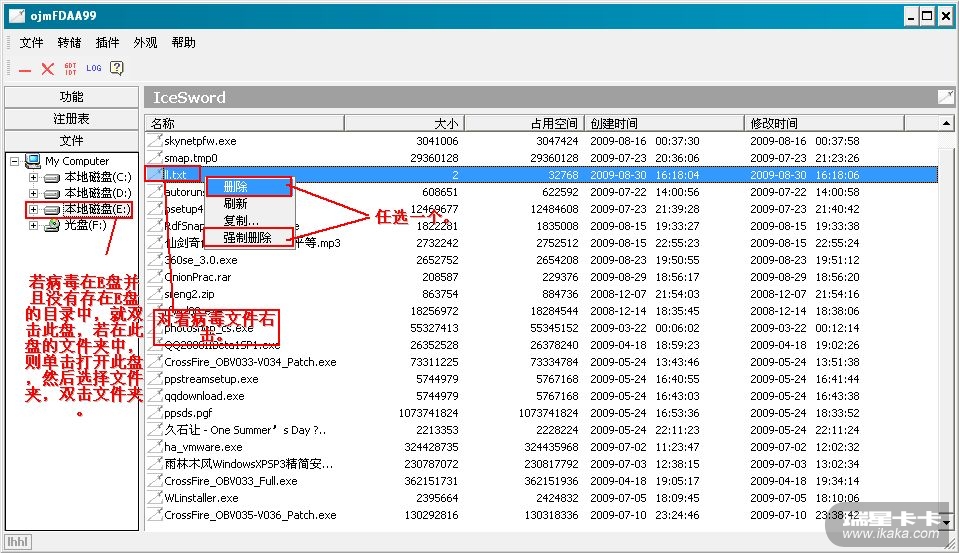The width and height of the screenshot is (959, 553).
Task: Click size value 1073741824 in 大小 column
Action: click(x=428, y=413)
